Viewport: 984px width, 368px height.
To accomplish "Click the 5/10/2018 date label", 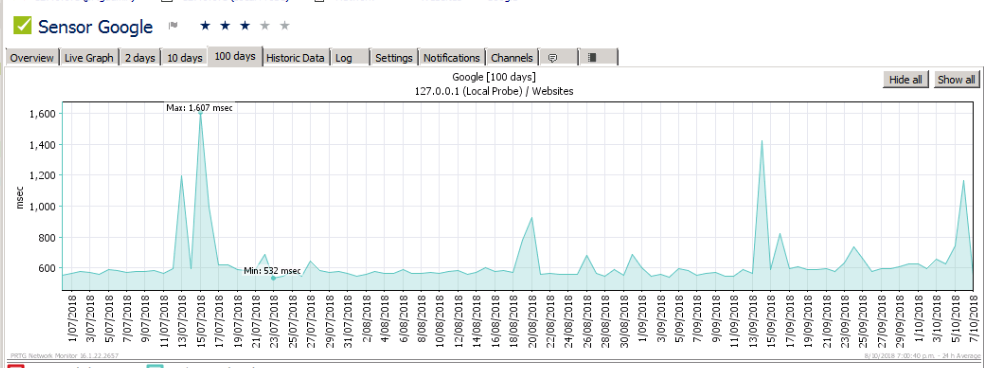I will [955, 319].
